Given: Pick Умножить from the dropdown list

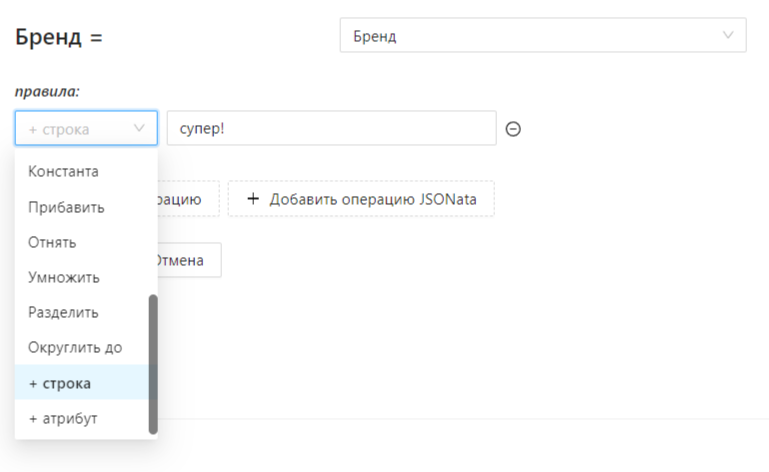Looking at the screenshot, I should pos(64,277).
